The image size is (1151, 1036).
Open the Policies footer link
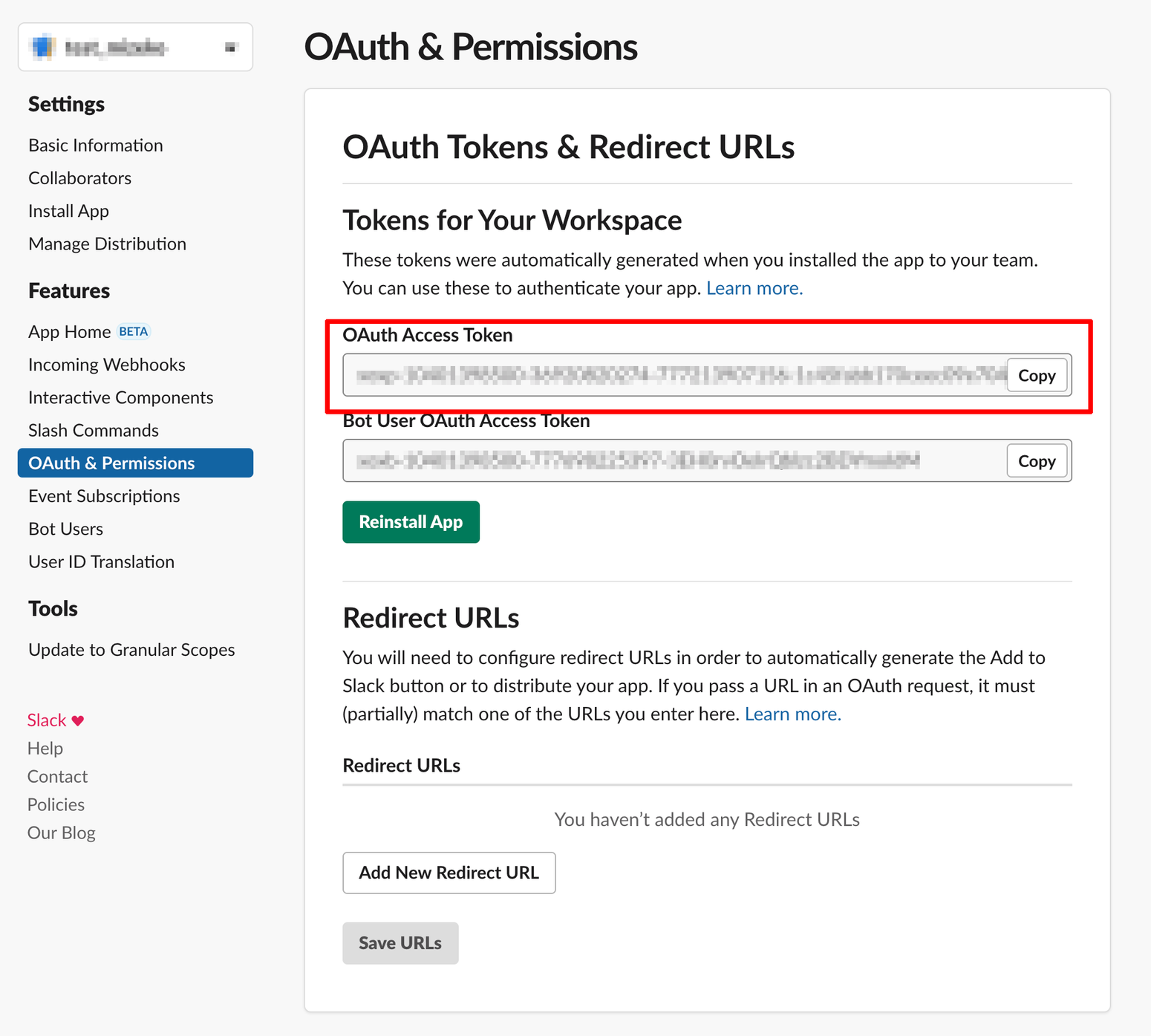tap(56, 805)
